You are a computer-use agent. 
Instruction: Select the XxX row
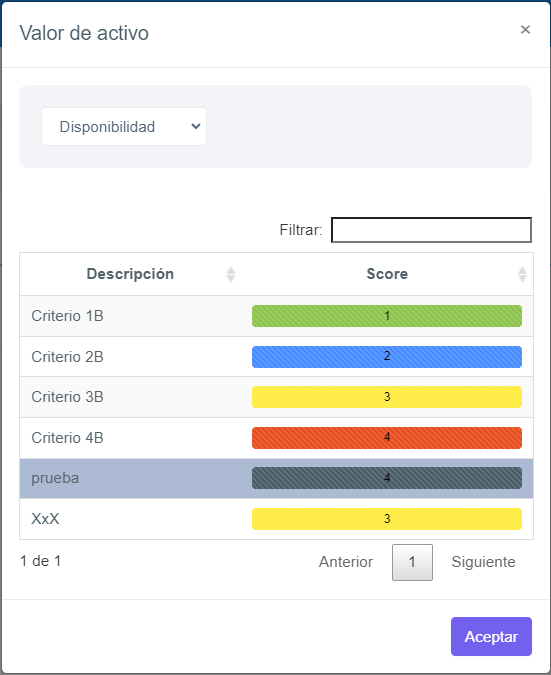(276, 519)
